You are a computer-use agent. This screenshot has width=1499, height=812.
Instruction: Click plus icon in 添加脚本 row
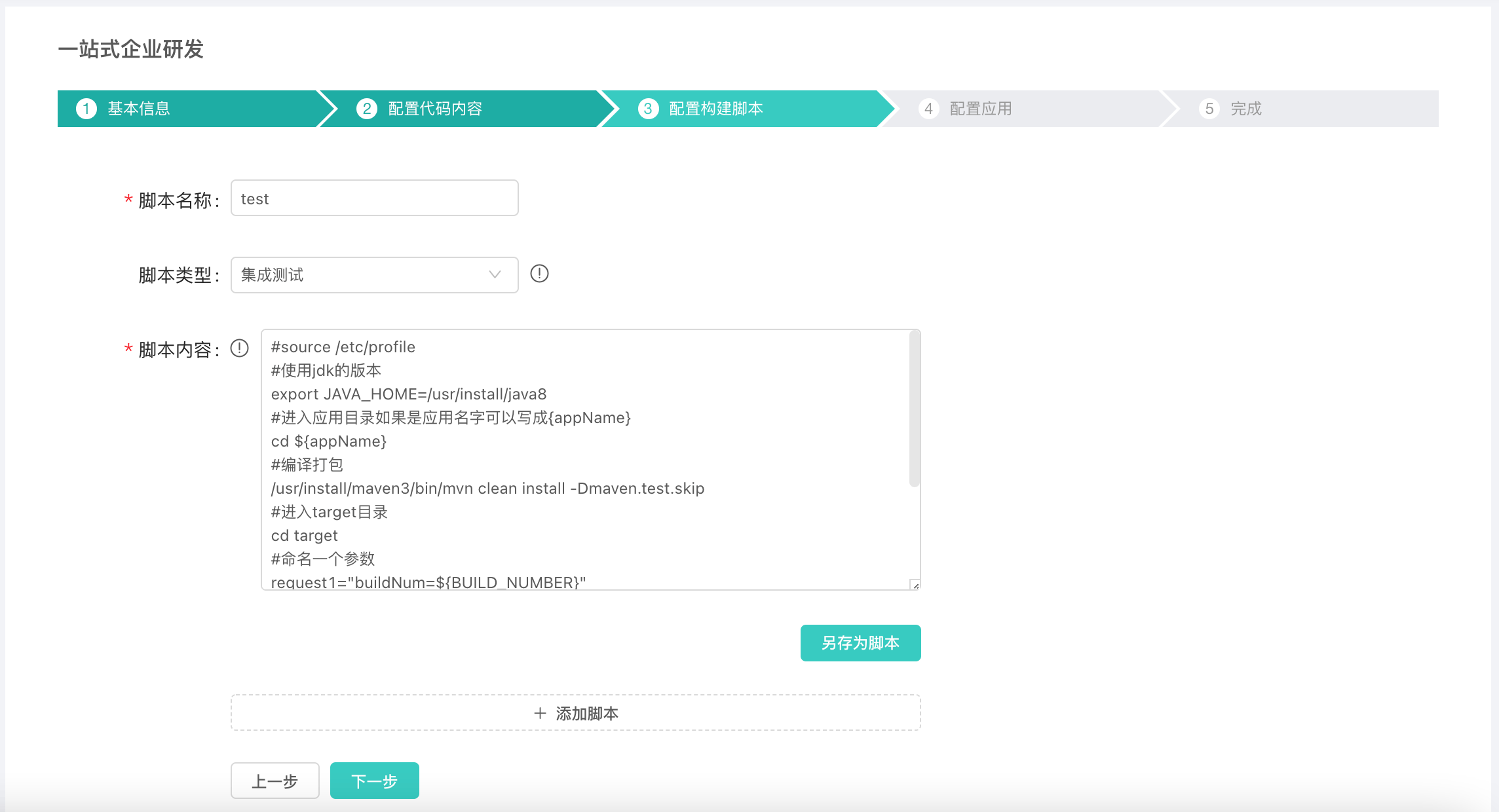coord(540,713)
